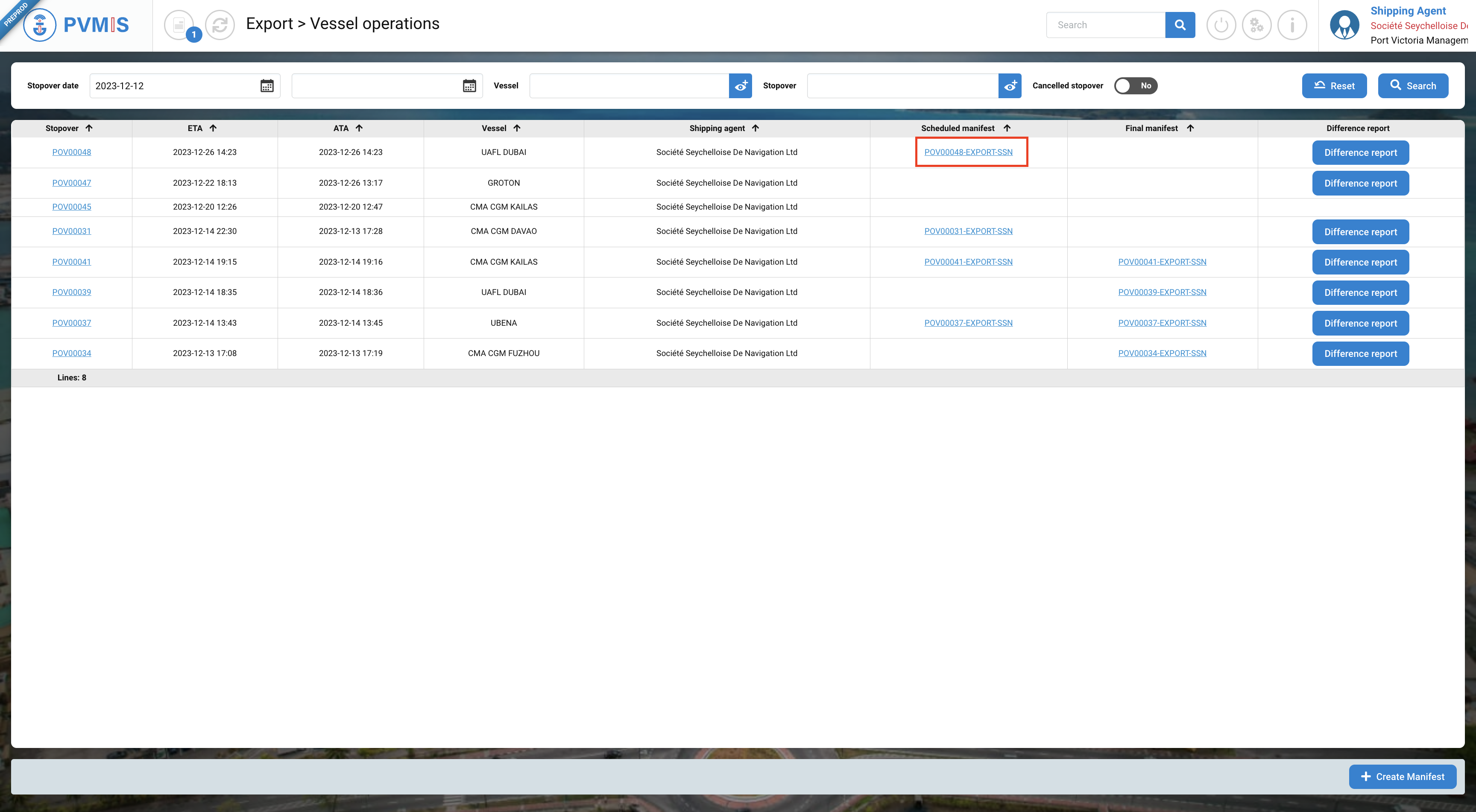The width and height of the screenshot is (1476, 812).
Task: Open the second date calendar picker
Action: (x=469, y=86)
